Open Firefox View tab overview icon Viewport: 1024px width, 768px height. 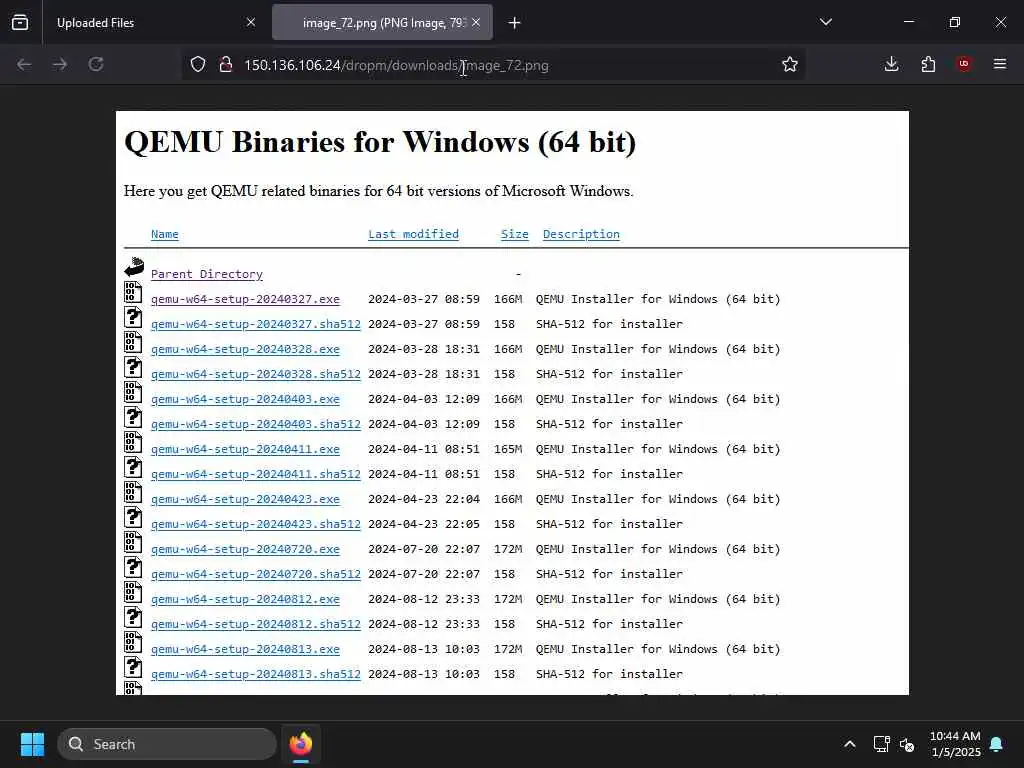click(x=20, y=23)
